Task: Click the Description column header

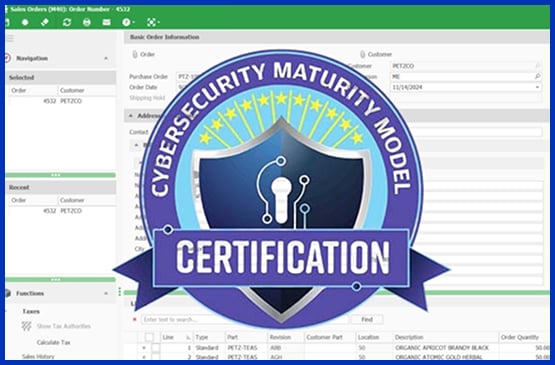Action: [x=446, y=337]
